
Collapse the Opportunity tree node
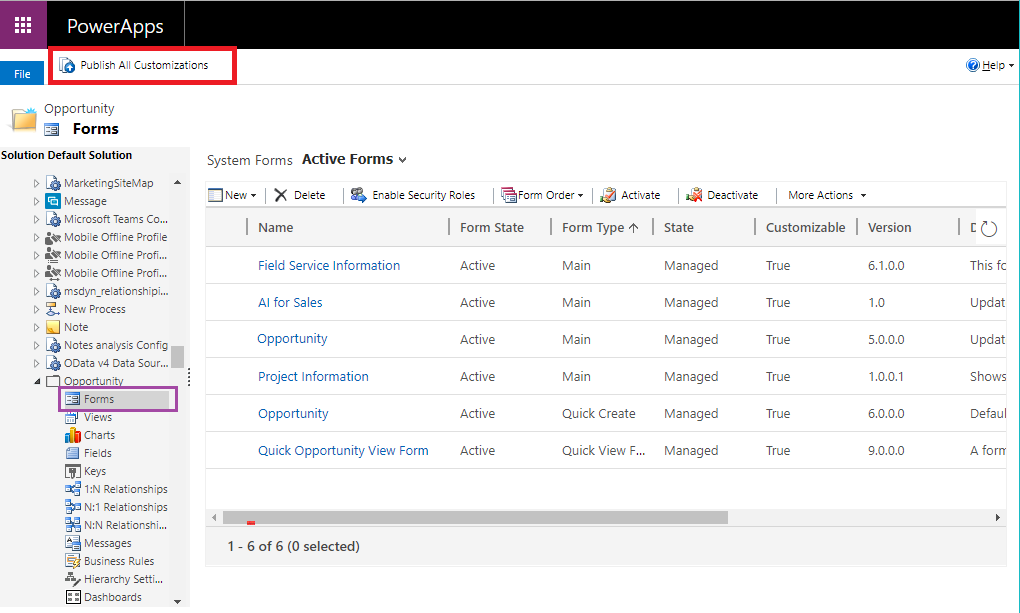click(x=37, y=381)
